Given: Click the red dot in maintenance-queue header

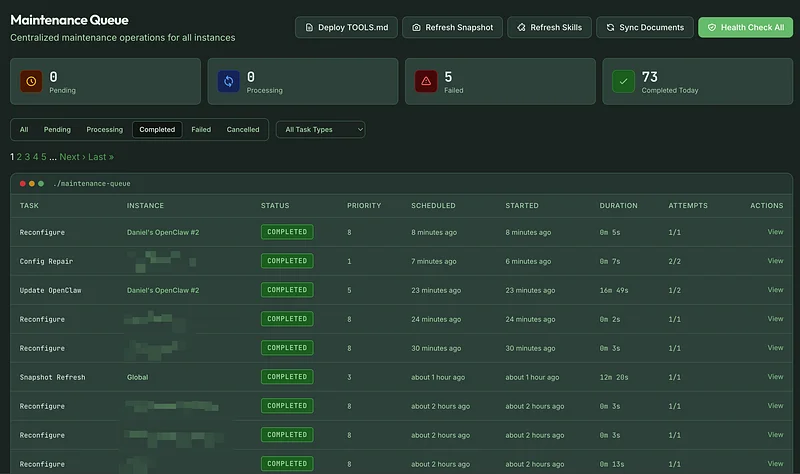Looking at the screenshot, I should click(x=22, y=184).
